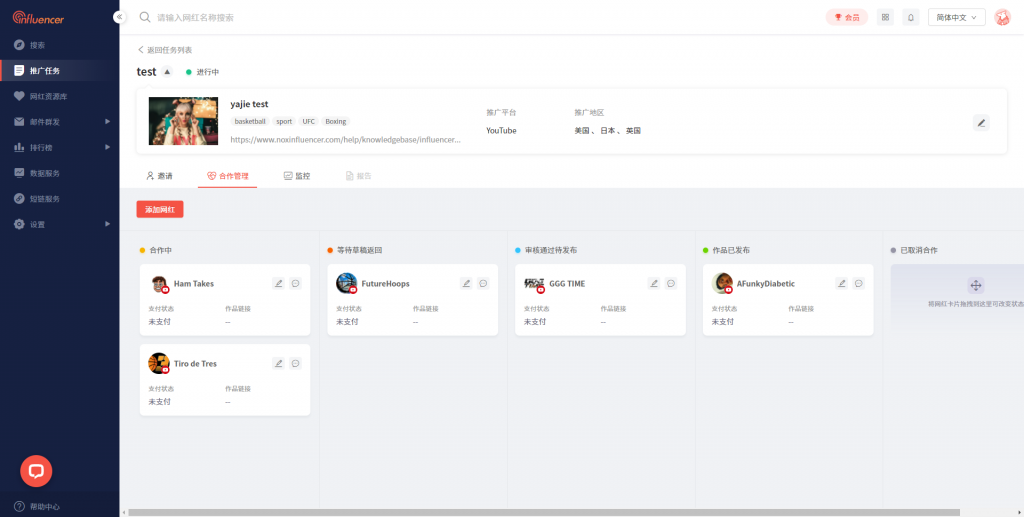Image resolution: width=1024 pixels, height=517 pixels.
Task: Click the horizontal scrollbar at the bottom
Action: [x=540, y=512]
